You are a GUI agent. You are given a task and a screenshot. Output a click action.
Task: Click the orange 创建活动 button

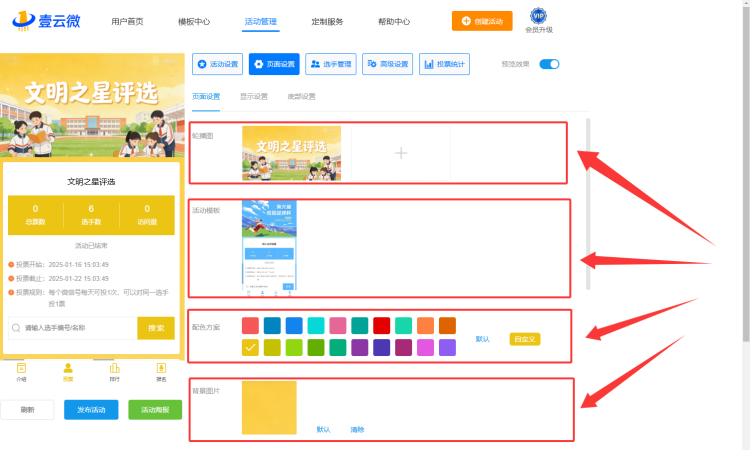(482, 21)
